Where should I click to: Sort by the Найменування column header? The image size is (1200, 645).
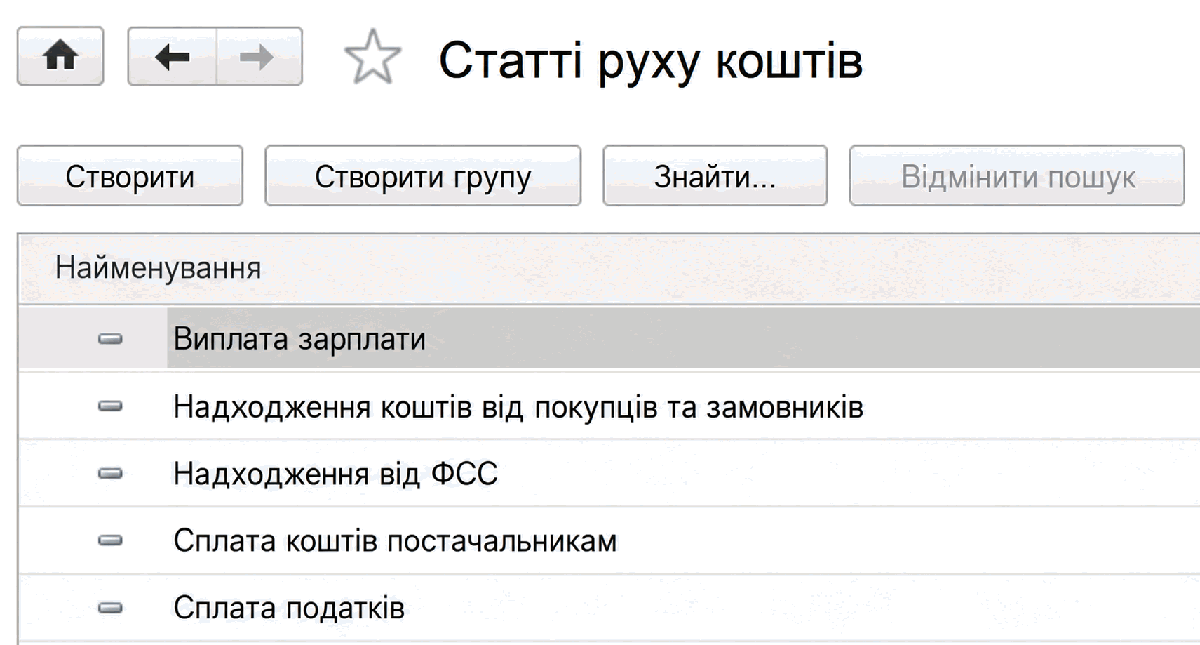tap(609, 268)
